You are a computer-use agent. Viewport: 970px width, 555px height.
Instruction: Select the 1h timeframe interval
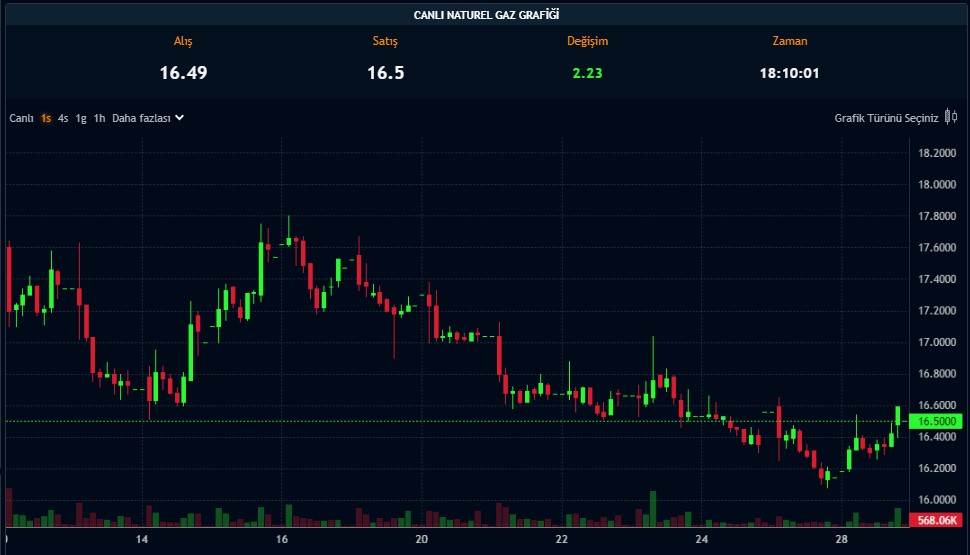pyautogui.click(x=99, y=118)
